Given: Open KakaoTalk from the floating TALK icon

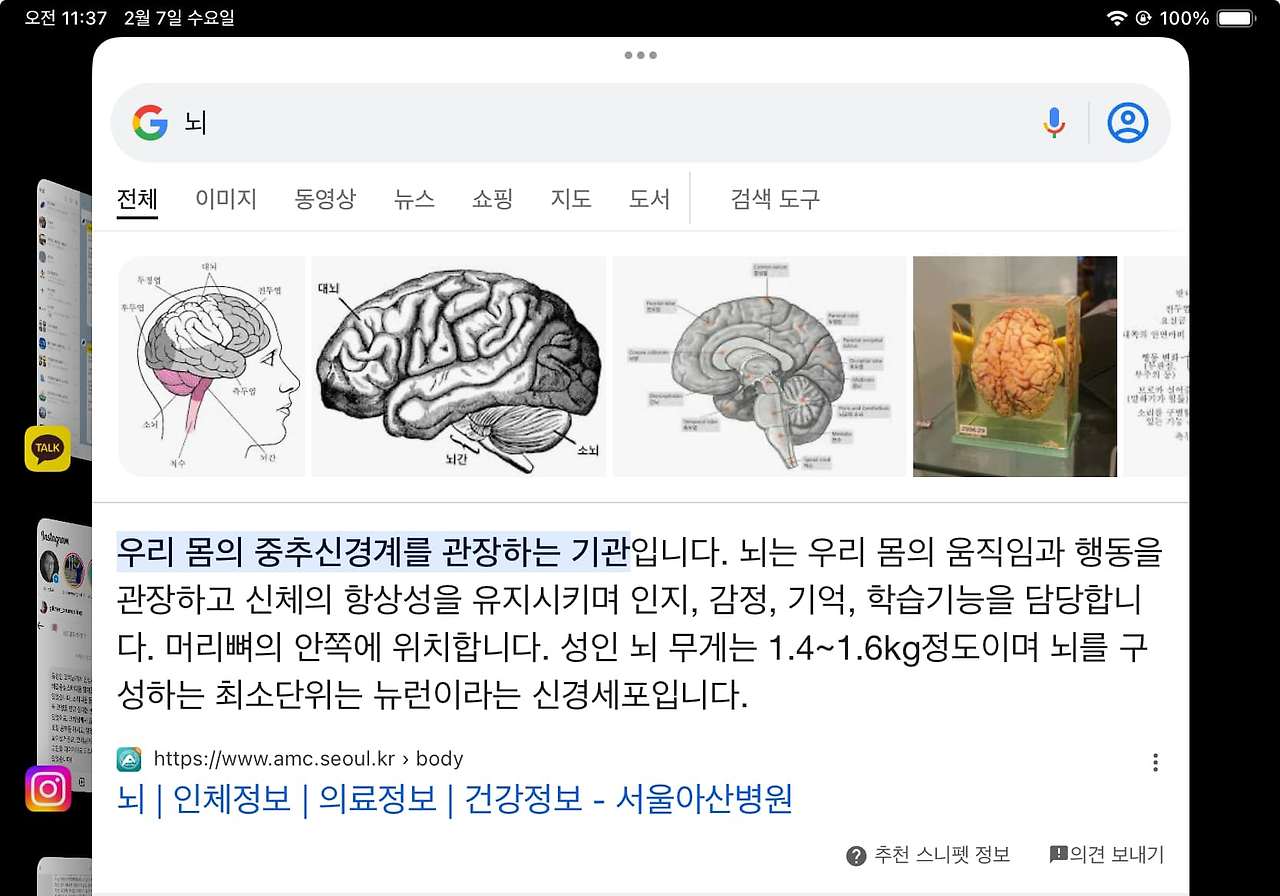Looking at the screenshot, I should coord(47,449).
